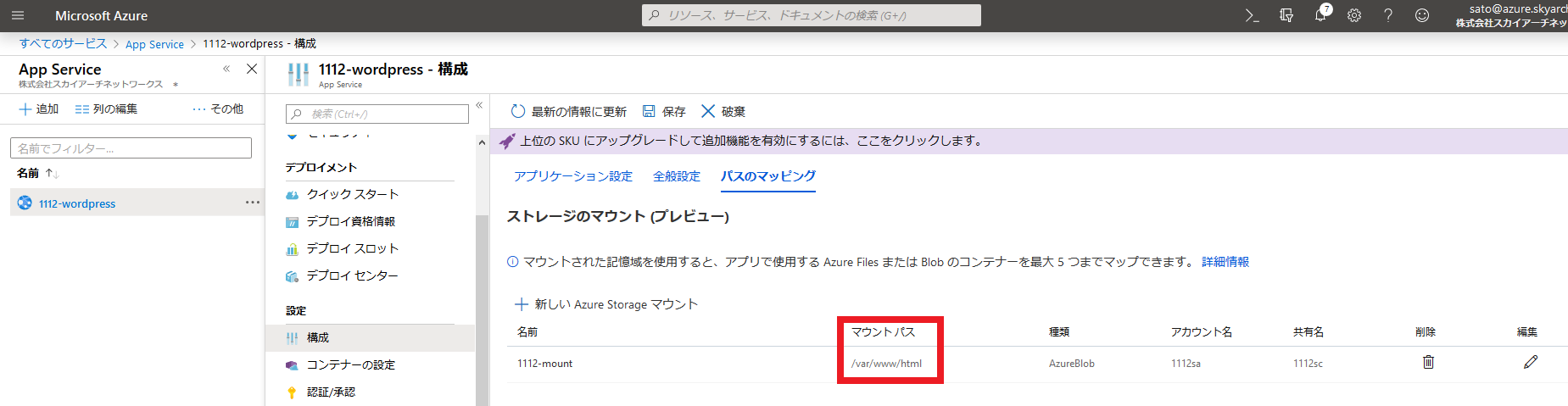Viewport: 1568px width, 406px height.
Task: Open 認証/承認 menu item
Action: (x=332, y=392)
